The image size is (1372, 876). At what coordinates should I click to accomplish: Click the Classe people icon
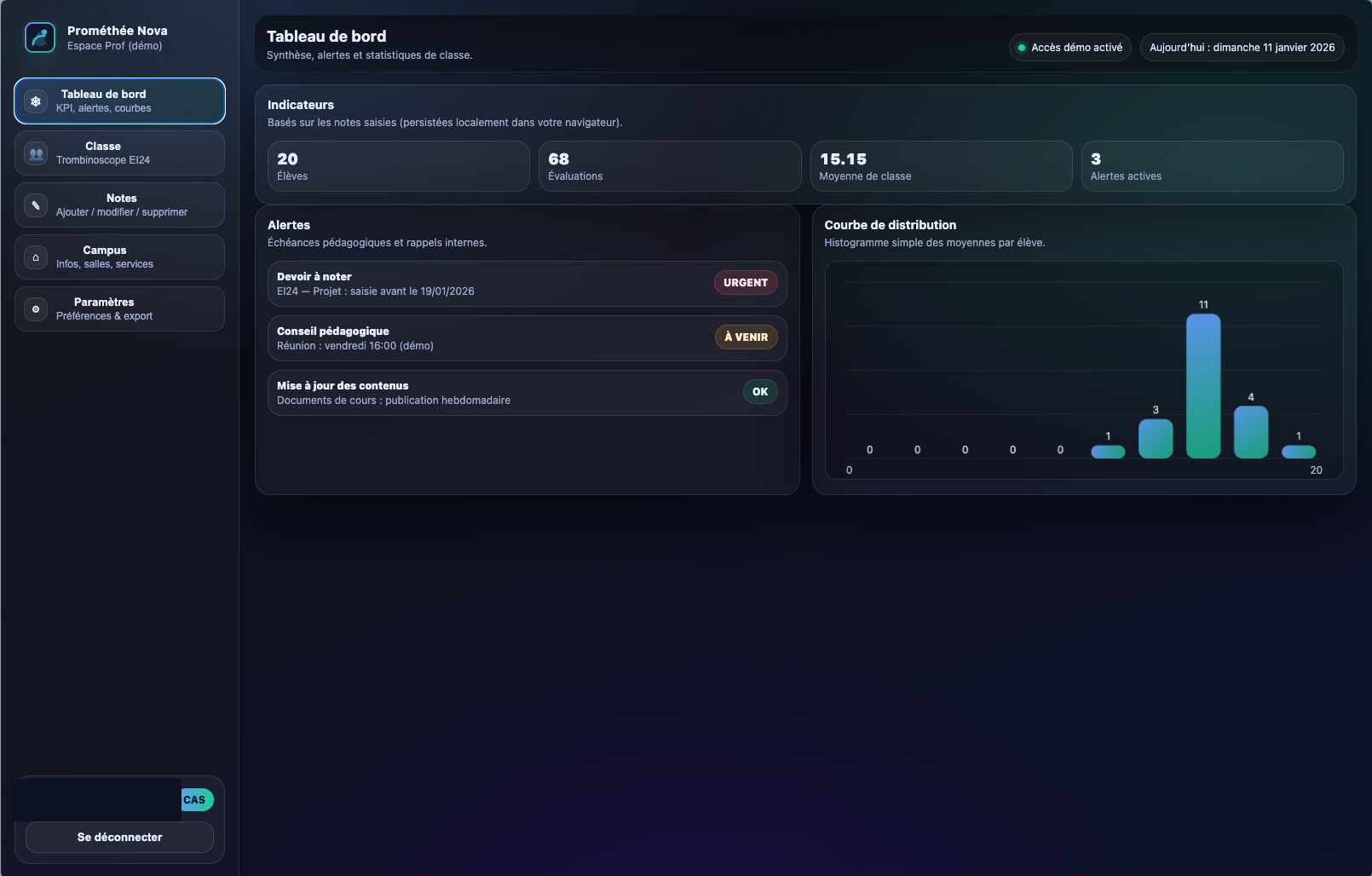pos(36,153)
